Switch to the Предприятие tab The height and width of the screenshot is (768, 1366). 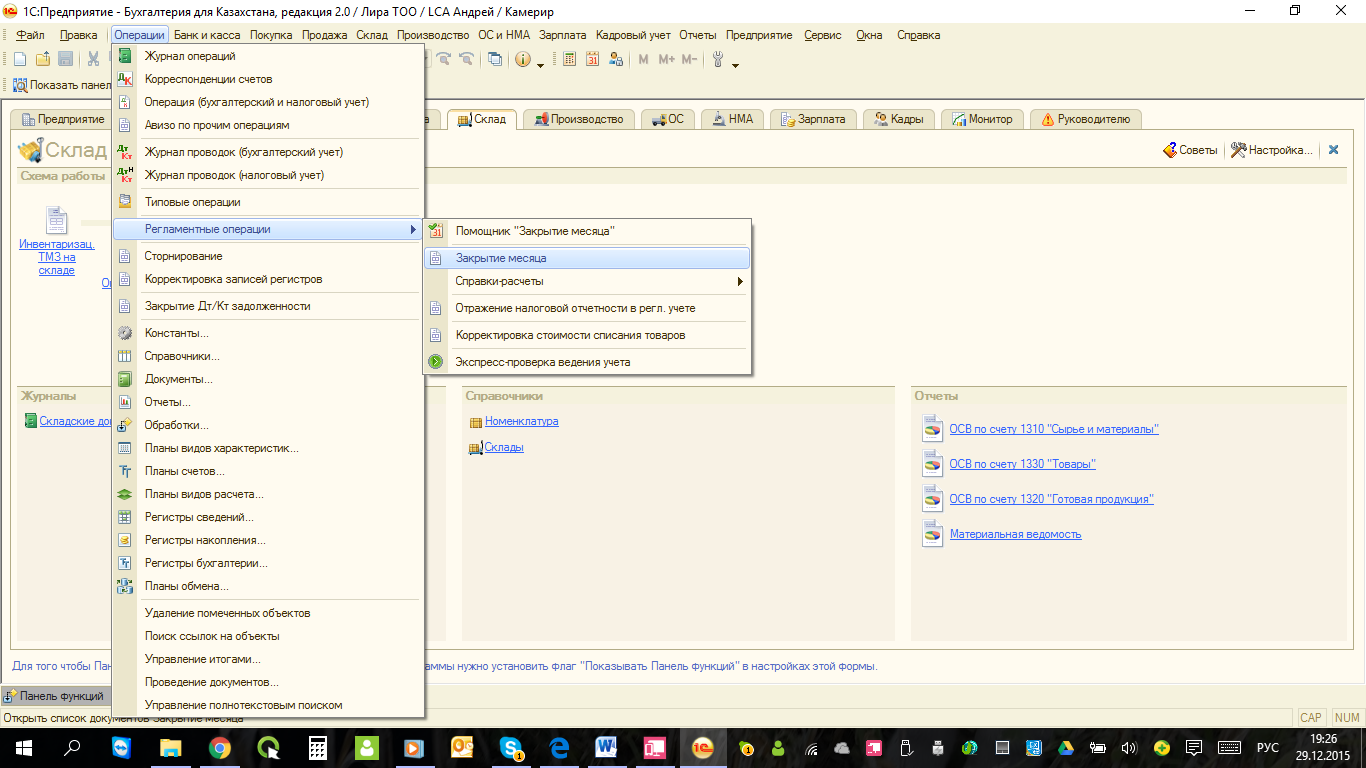click(x=63, y=119)
